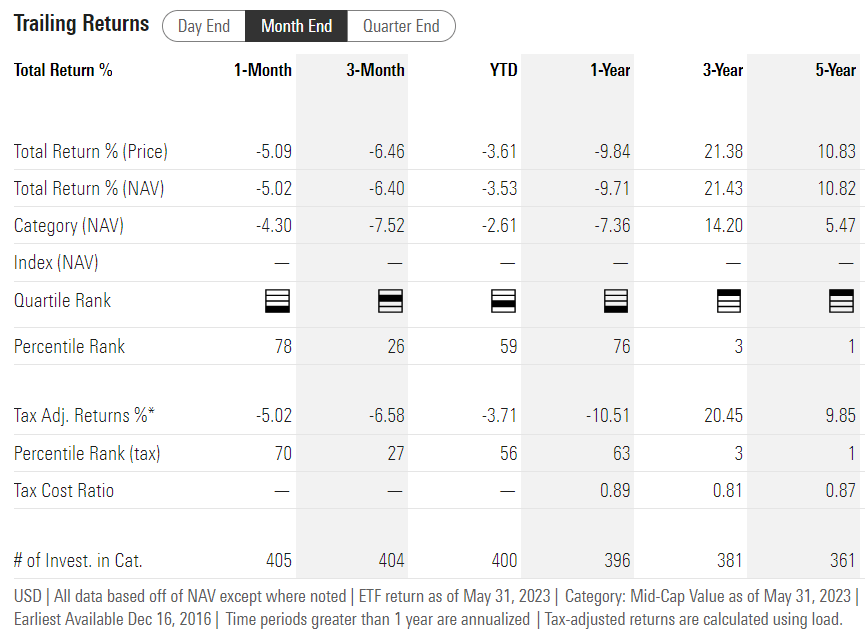
Task: Click the 3-Year quartile rank icon
Action: point(729,301)
